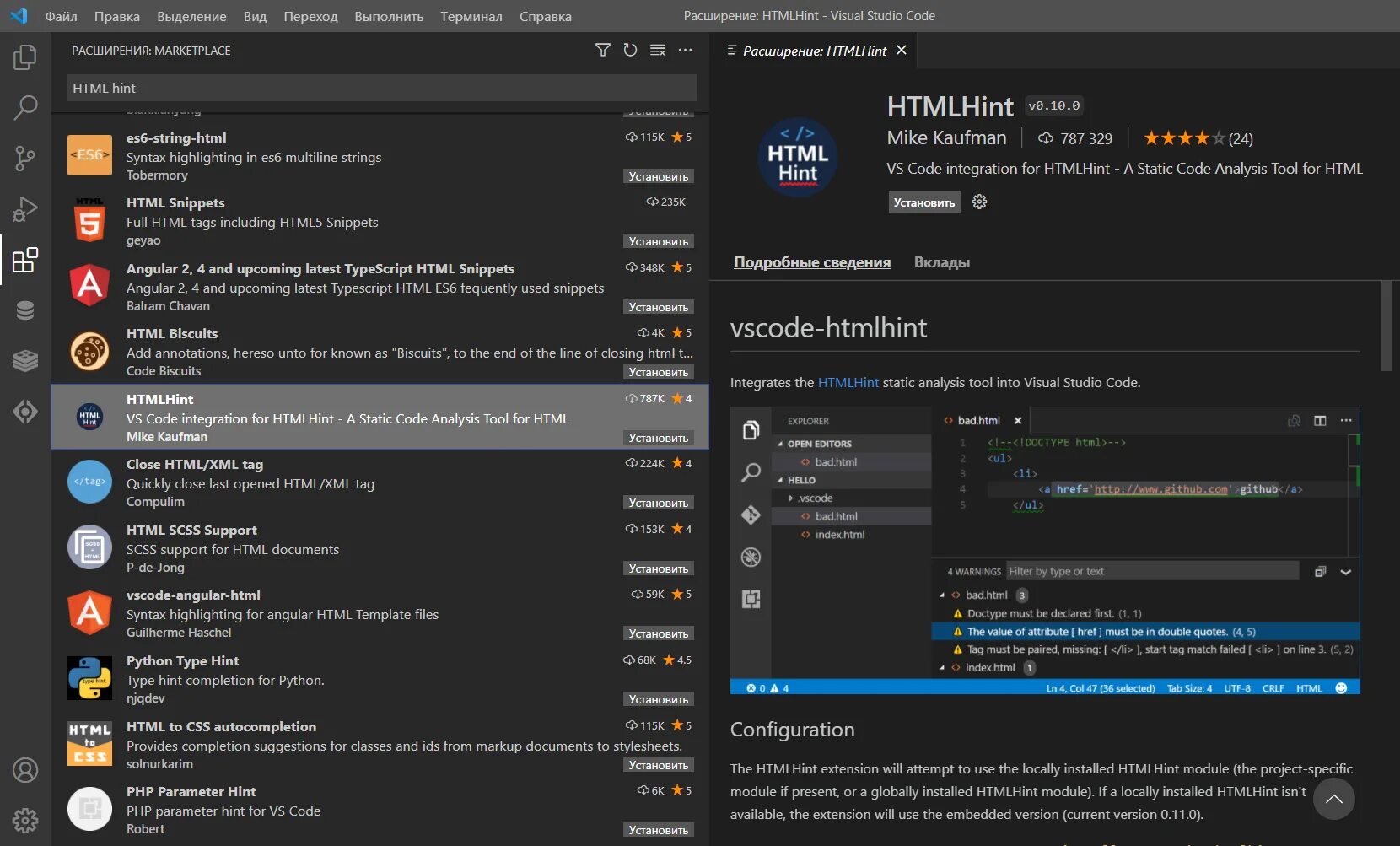Open the Переход menu

[310, 16]
